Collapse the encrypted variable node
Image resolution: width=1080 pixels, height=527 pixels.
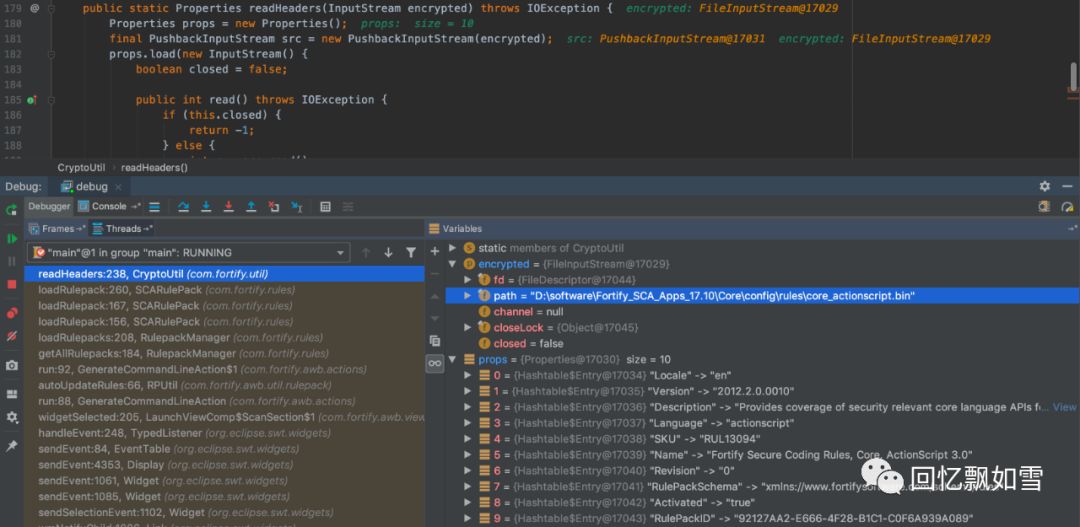453,264
